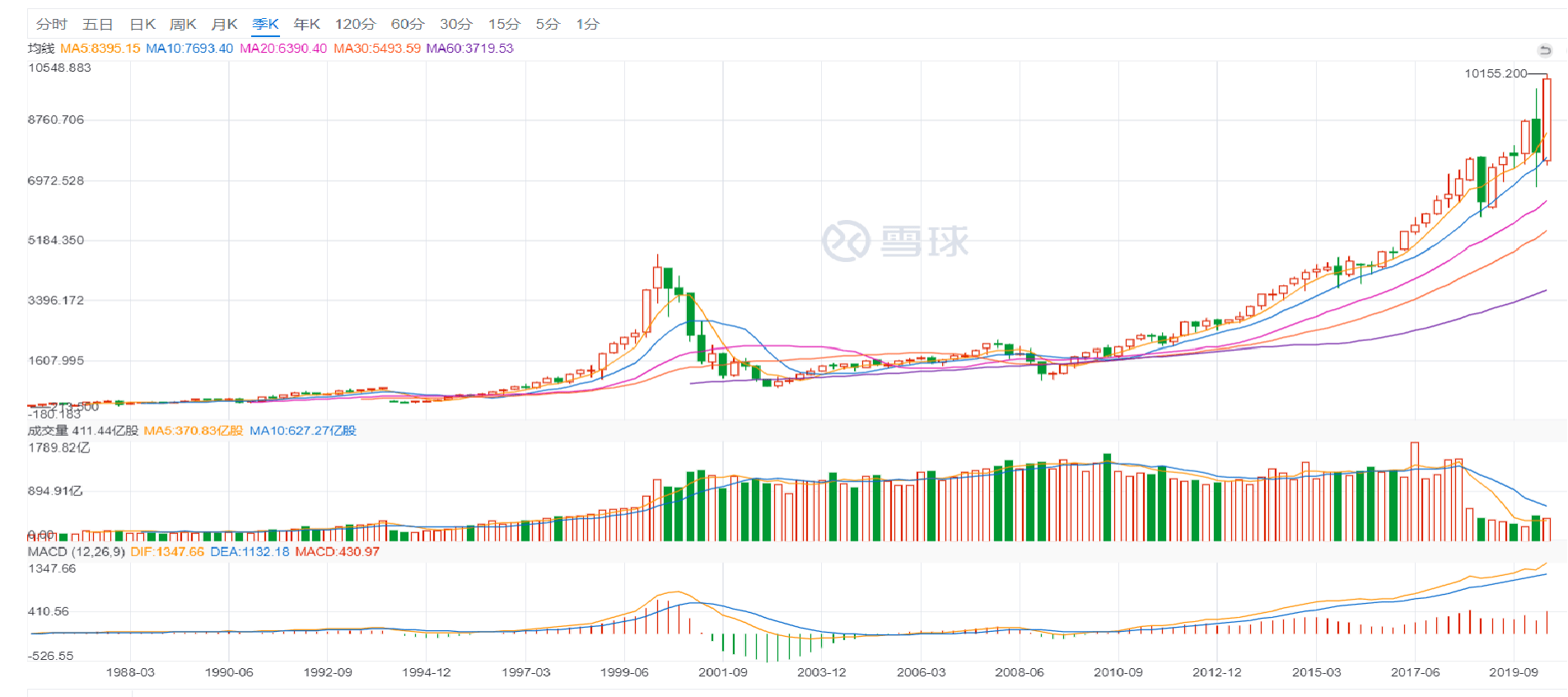Switch to the 30分 interval
This screenshot has height=697, width=1568.
click(x=455, y=24)
